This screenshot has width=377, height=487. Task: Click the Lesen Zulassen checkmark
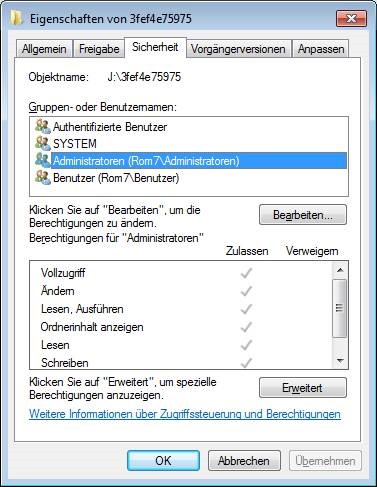click(246, 345)
